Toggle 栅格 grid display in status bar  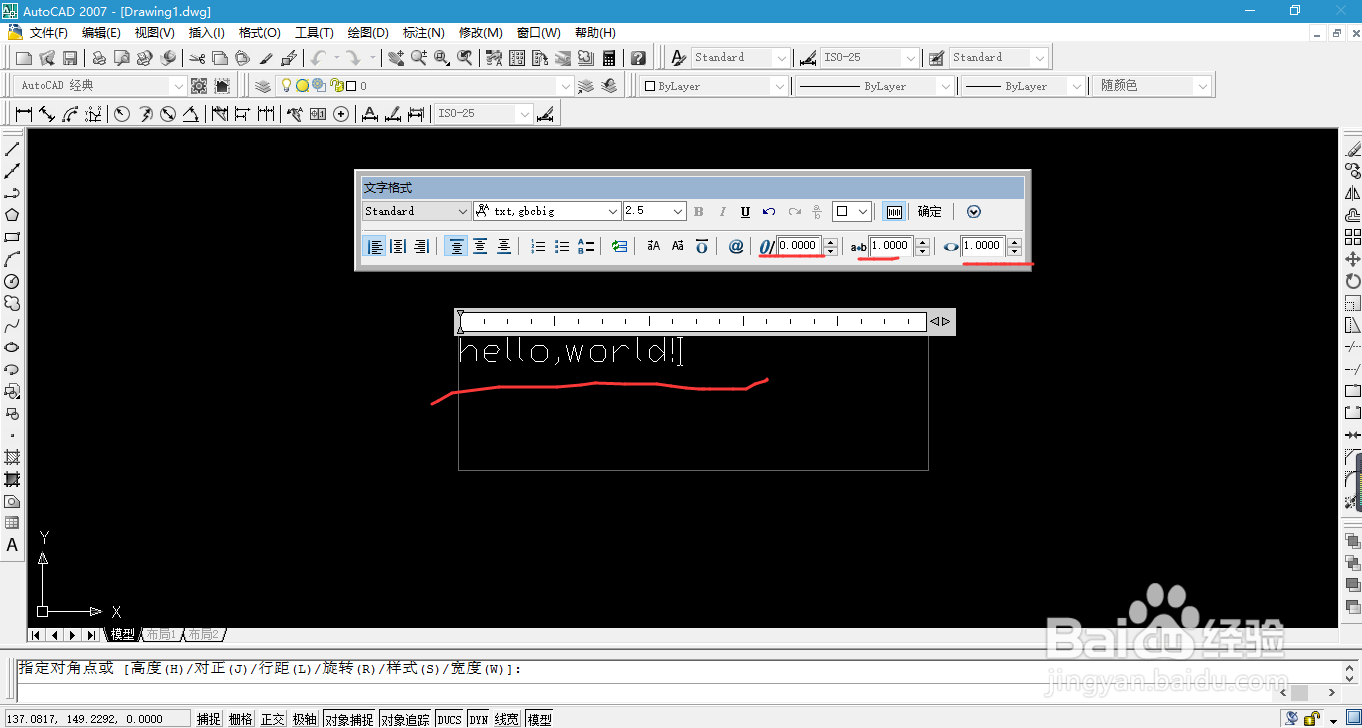241,719
